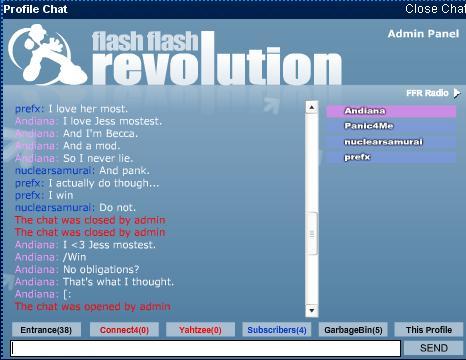Click the chat scrollbar thumb handle

312,234
